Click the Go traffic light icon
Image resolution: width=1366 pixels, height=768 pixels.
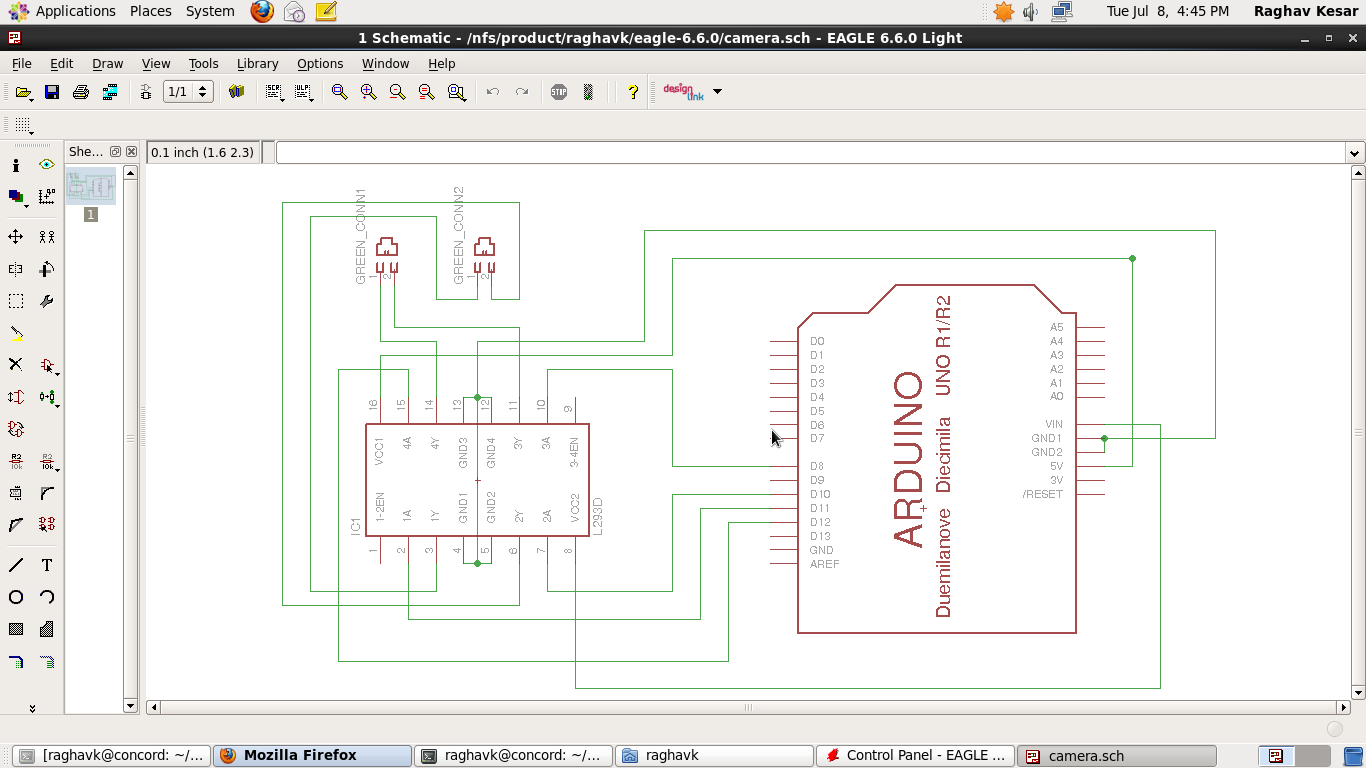(x=588, y=92)
